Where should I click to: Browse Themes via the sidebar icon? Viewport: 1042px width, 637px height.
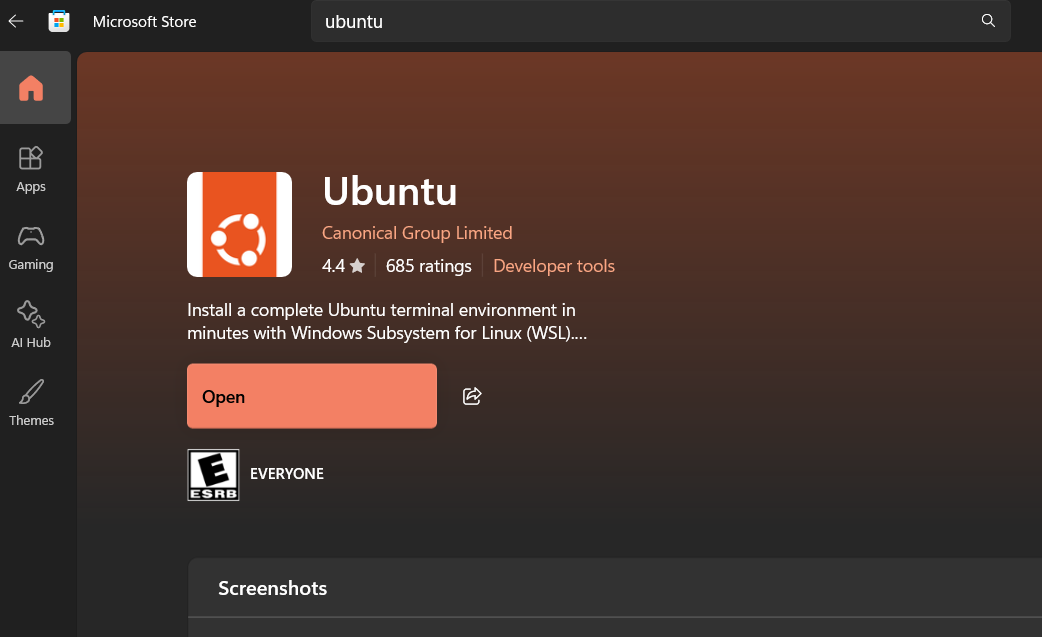point(30,400)
